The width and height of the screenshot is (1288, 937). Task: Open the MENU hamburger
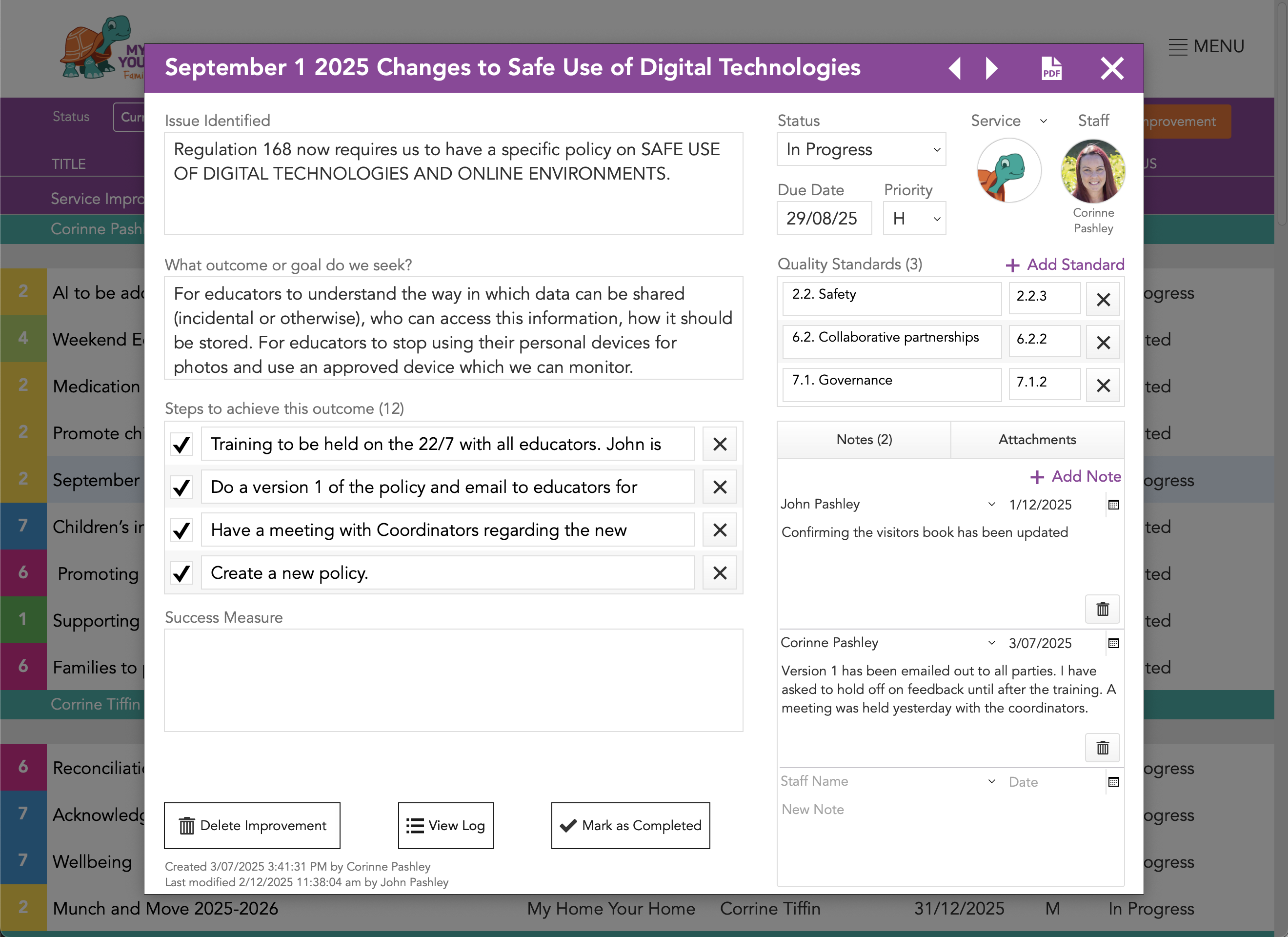1177,46
